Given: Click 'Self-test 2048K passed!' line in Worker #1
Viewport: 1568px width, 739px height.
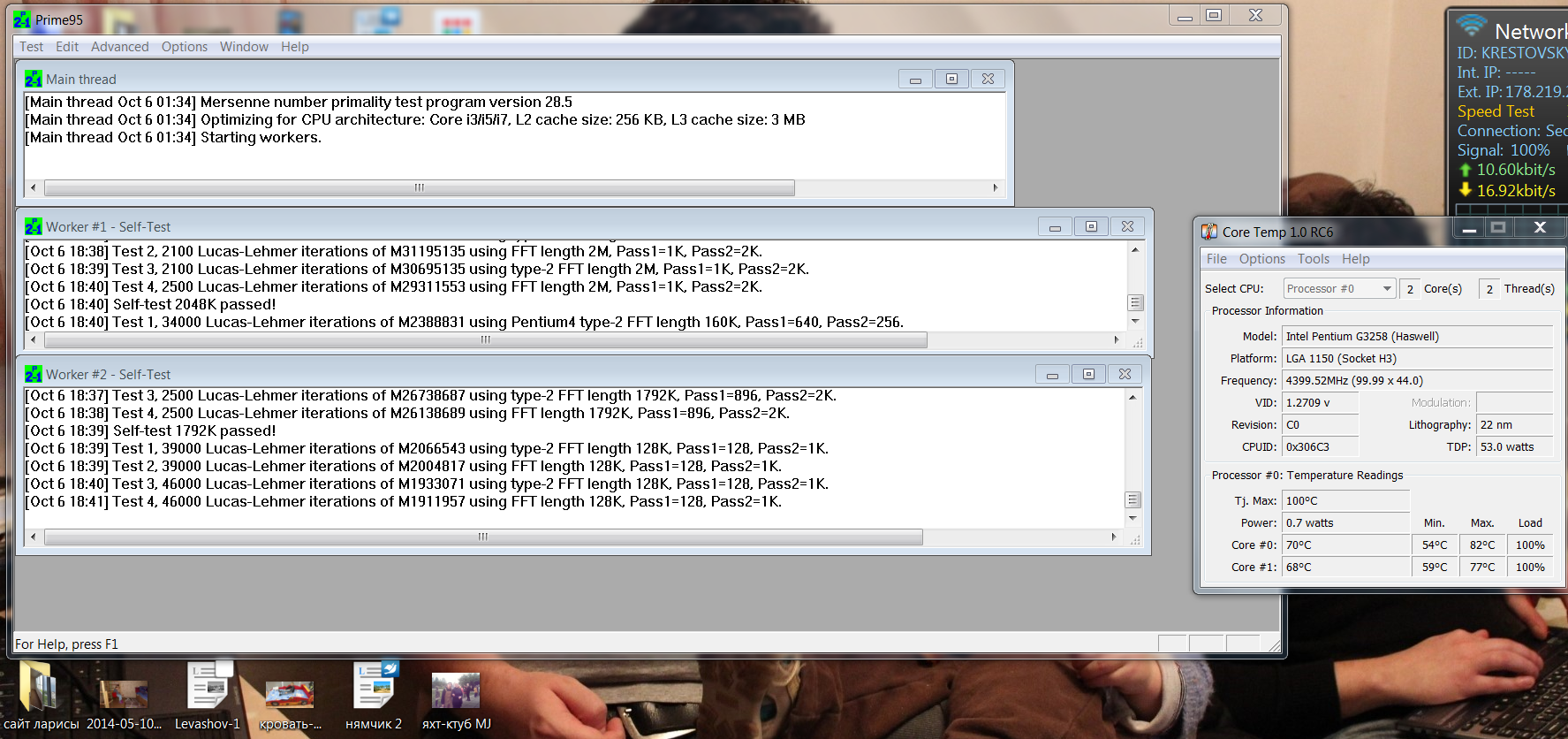Looking at the screenshot, I should pos(150,304).
